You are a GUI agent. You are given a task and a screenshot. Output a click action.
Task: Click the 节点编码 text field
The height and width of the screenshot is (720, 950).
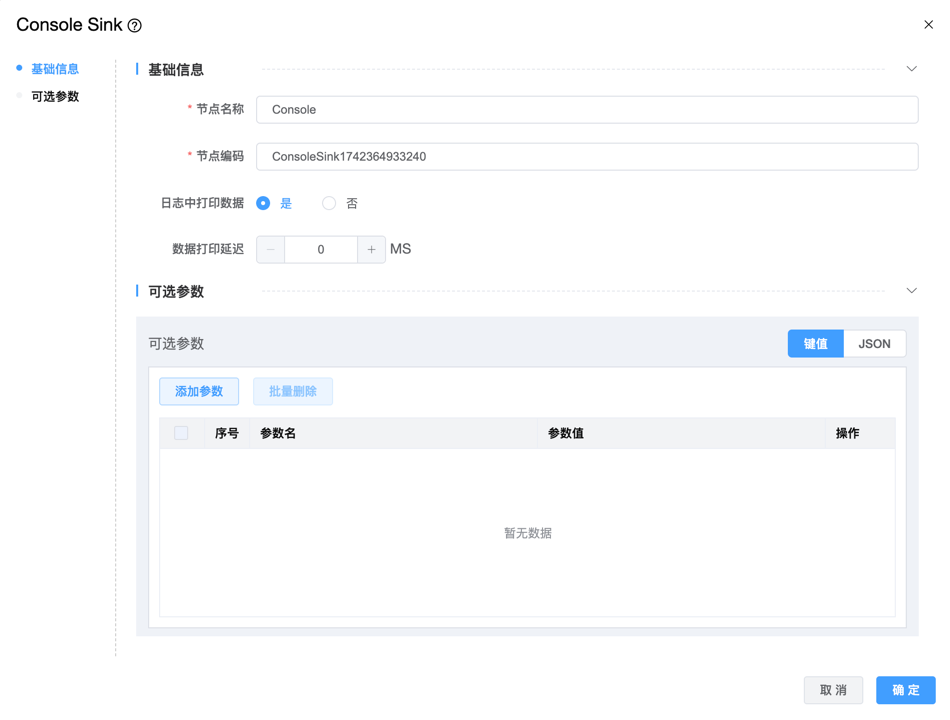point(587,157)
